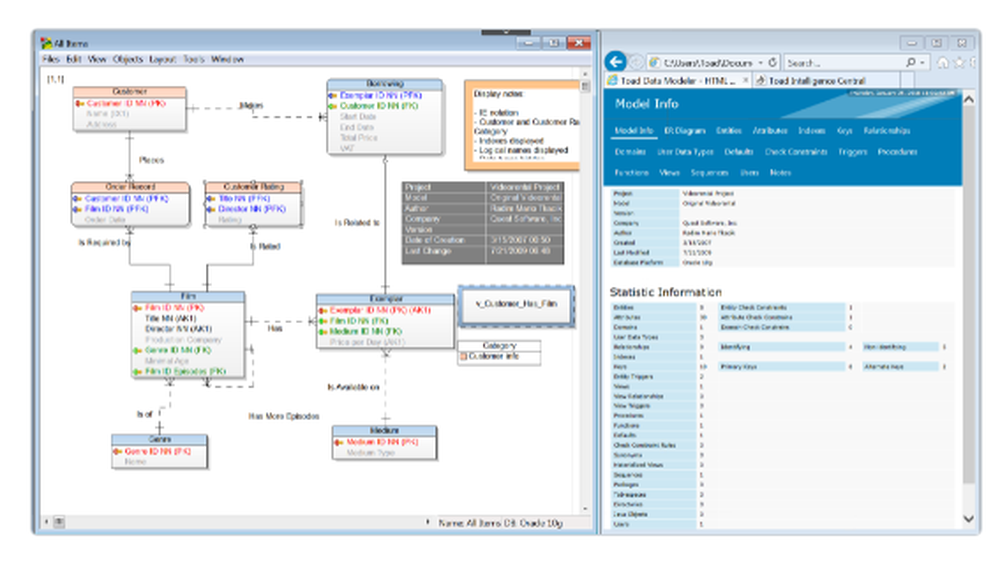
Task: Click the Favorites star icon
Action: click(959, 63)
